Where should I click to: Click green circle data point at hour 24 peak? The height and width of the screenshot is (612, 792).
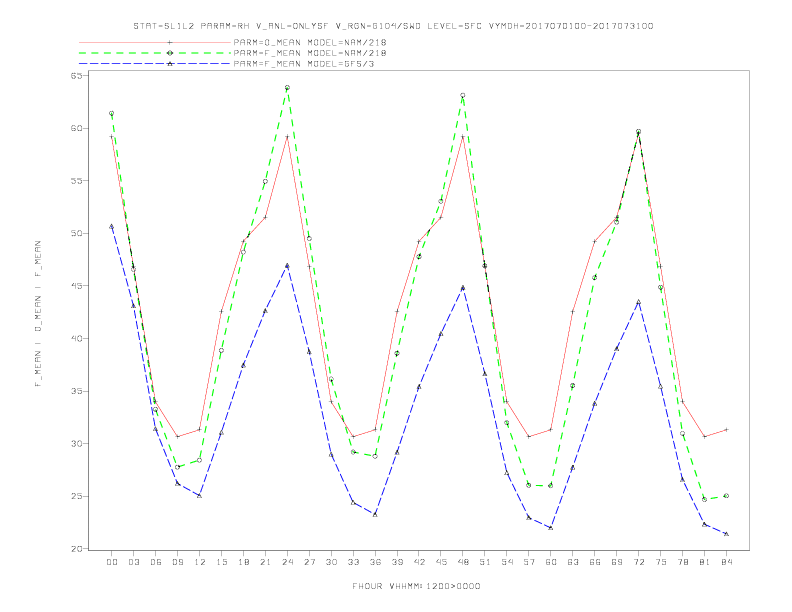coord(287,88)
